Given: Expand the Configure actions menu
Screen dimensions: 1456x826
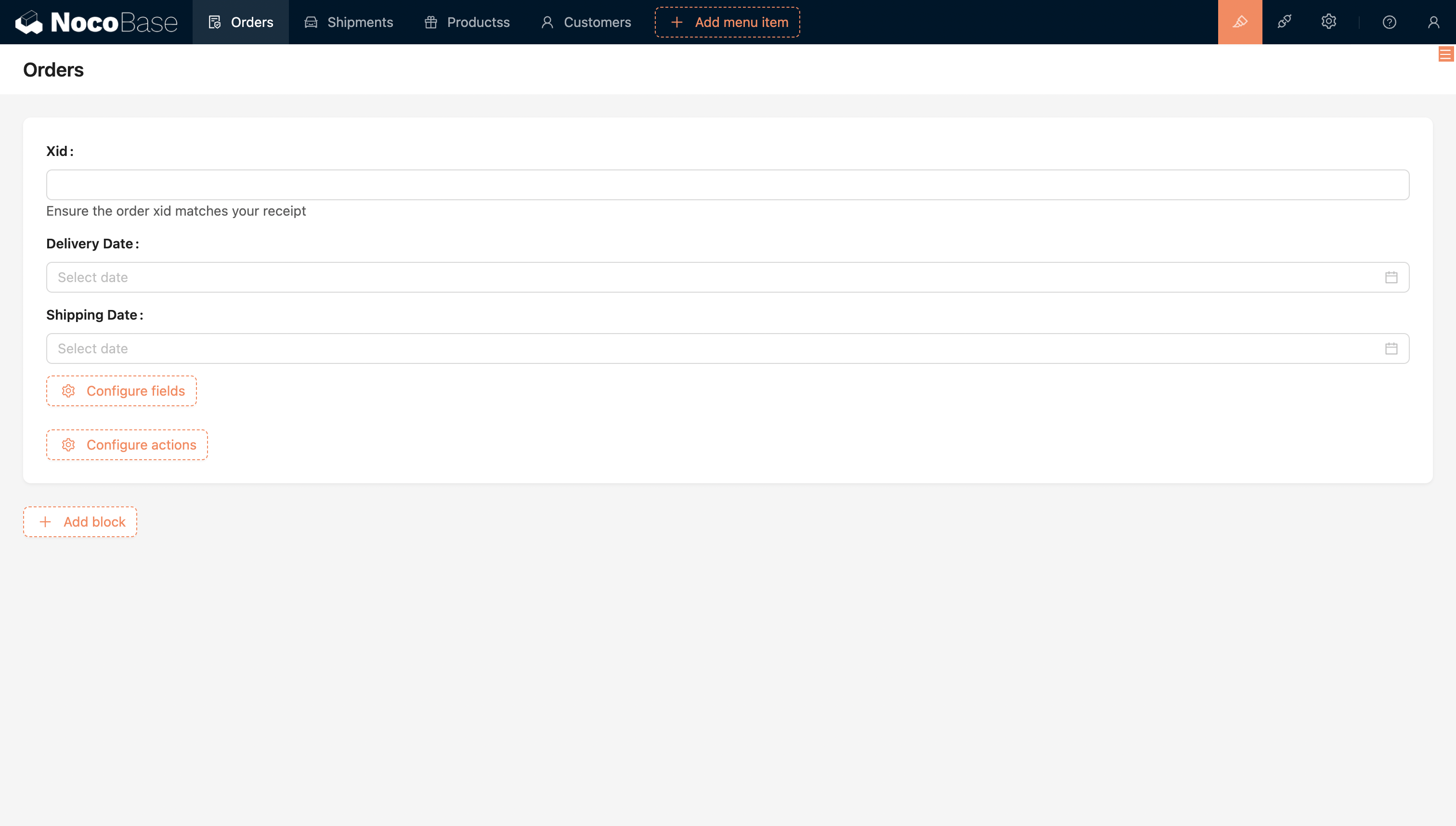Looking at the screenshot, I should pyautogui.click(x=127, y=445).
